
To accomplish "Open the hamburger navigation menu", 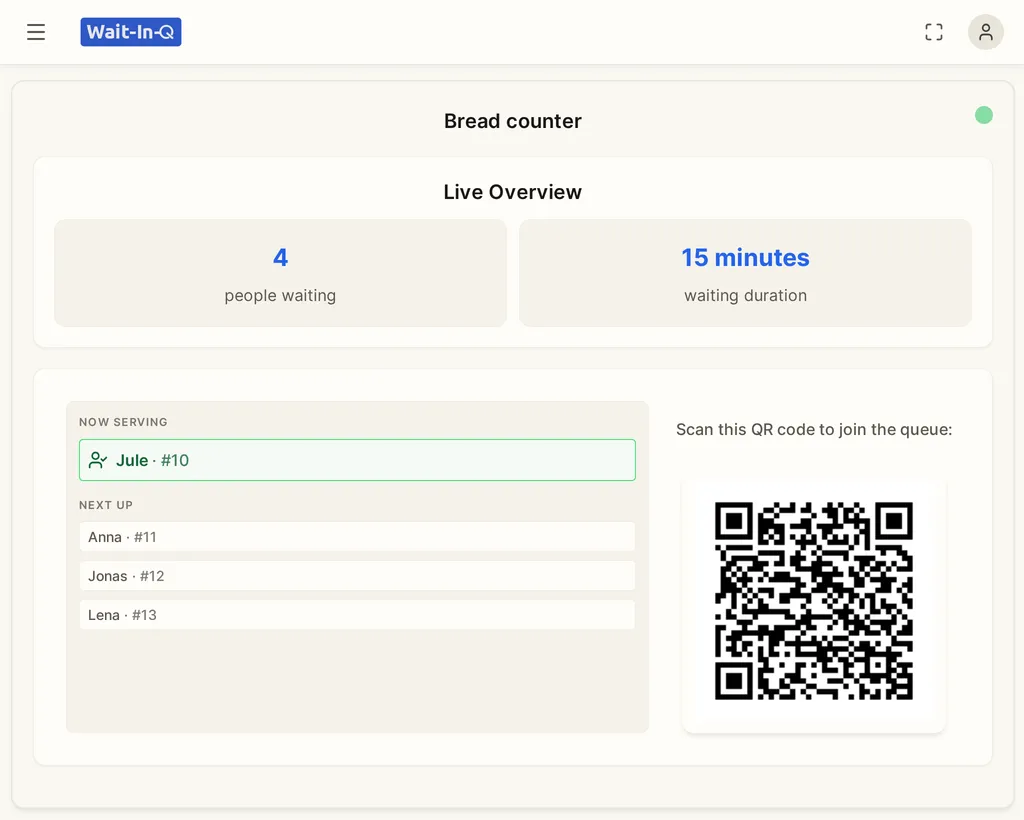I will [x=36, y=32].
